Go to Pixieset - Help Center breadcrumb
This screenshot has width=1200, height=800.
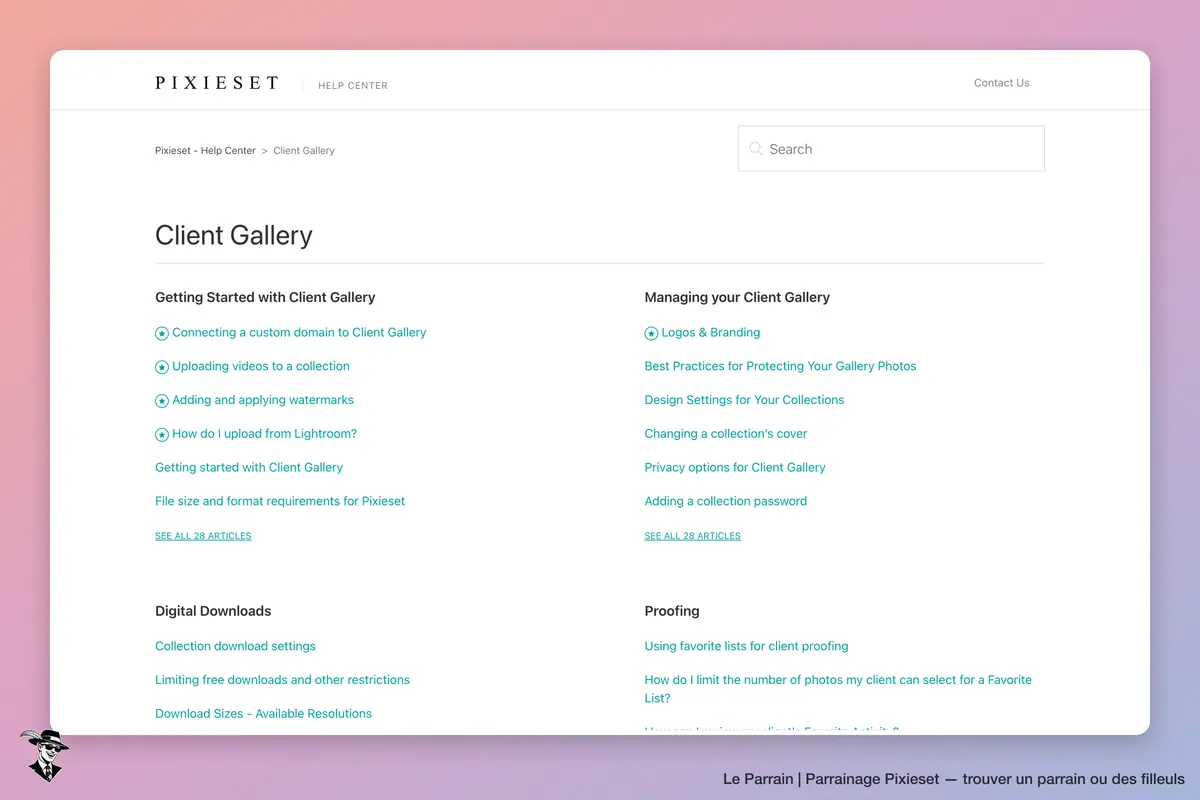(205, 151)
